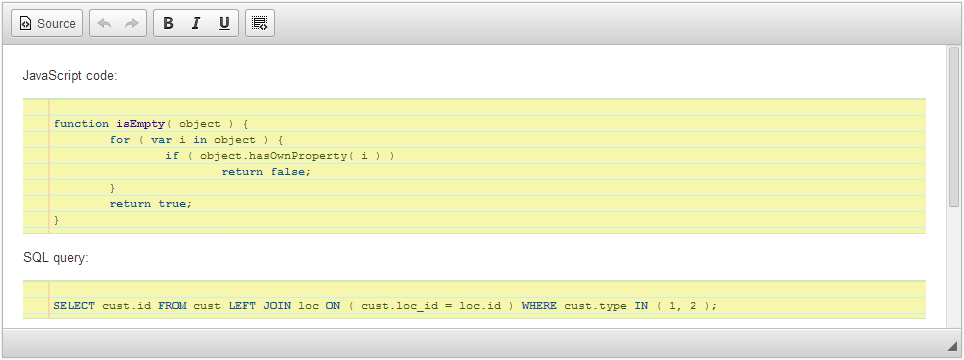
Task: Open the Insert Code Snippet dialog
Action: pos(260,23)
